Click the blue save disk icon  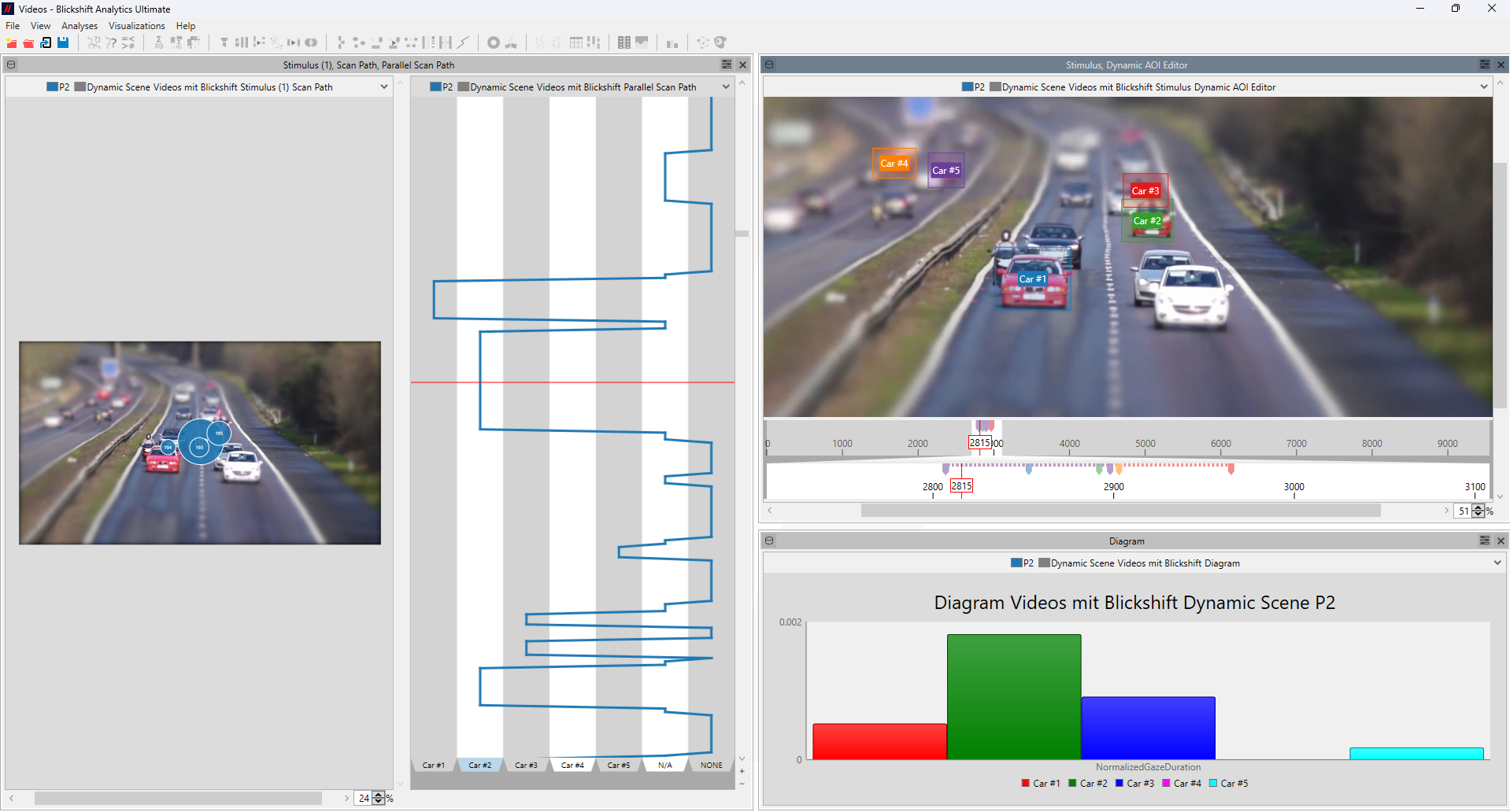click(63, 42)
